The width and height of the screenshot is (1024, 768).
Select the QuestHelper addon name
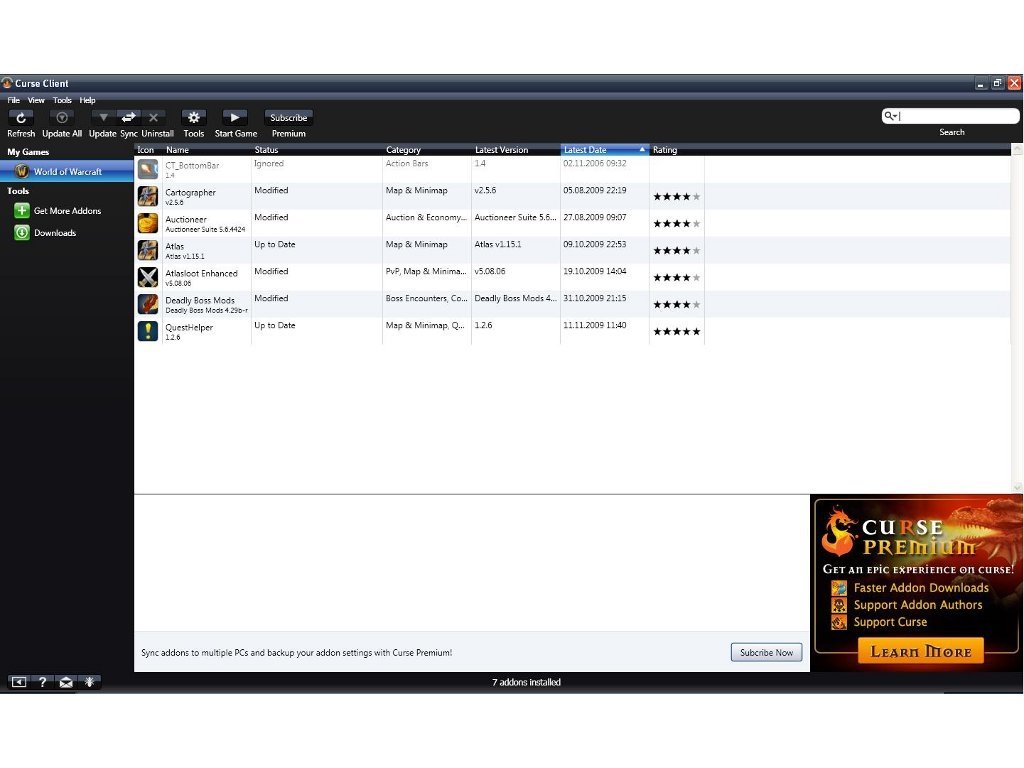click(x=189, y=327)
